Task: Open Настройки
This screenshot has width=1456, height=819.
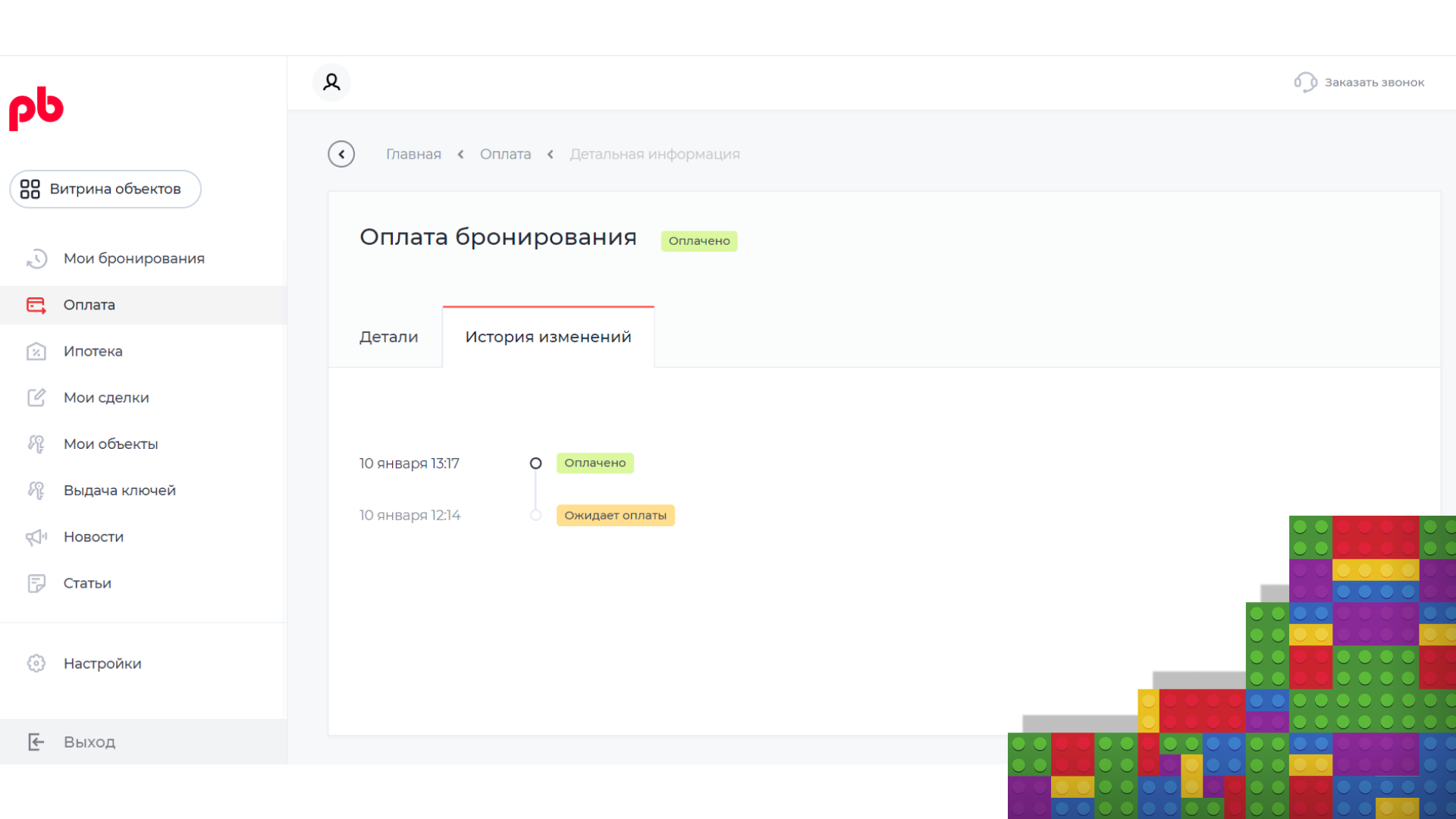Action: click(143, 664)
